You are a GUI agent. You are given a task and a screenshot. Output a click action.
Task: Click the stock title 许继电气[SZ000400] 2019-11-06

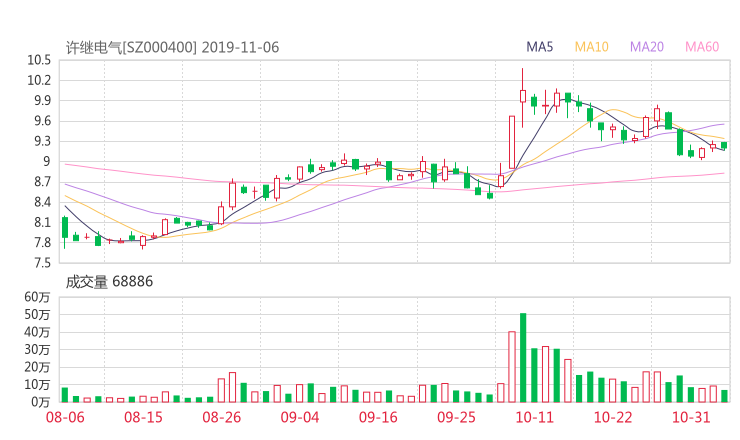pyautogui.click(x=172, y=48)
